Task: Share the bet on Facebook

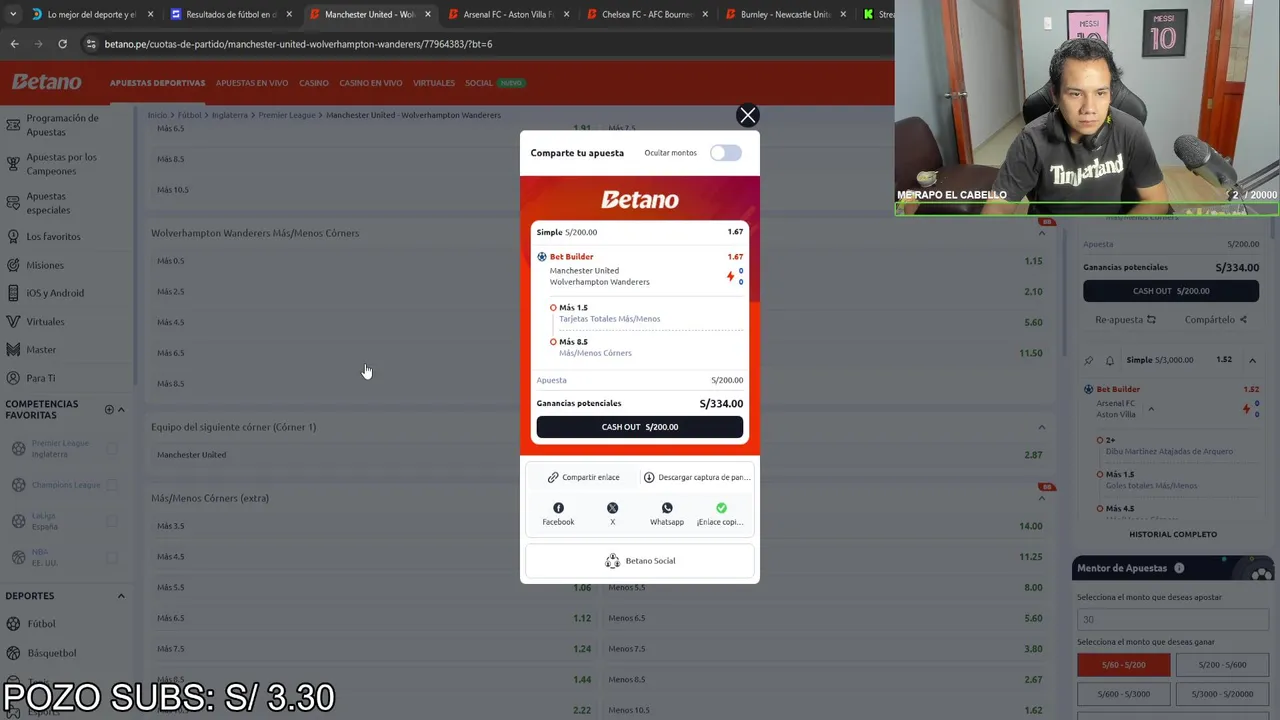Action: pyautogui.click(x=558, y=514)
